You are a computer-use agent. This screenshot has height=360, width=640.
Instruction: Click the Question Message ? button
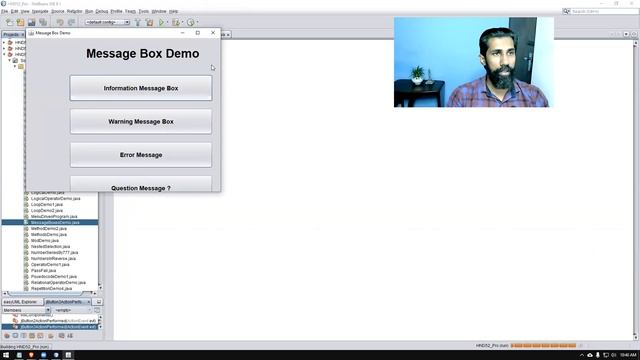point(141,184)
